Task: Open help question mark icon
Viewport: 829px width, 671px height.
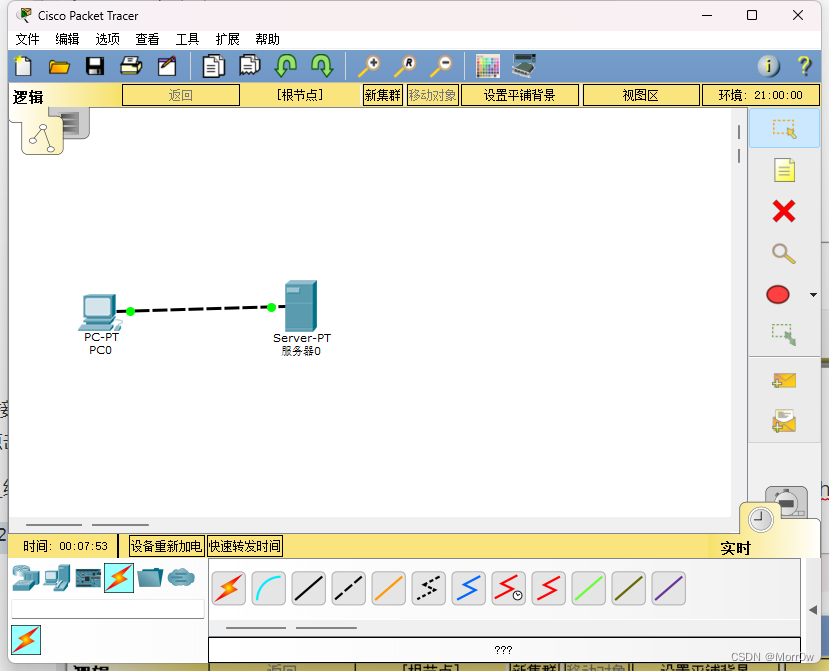Action: point(804,66)
